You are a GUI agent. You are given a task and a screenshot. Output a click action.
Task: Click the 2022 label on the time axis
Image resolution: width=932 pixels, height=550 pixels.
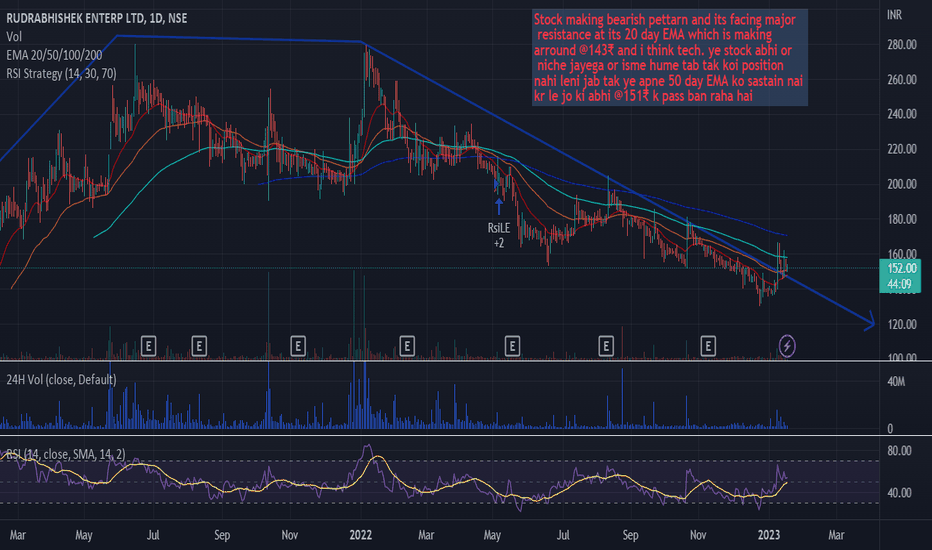(x=361, y=535)
